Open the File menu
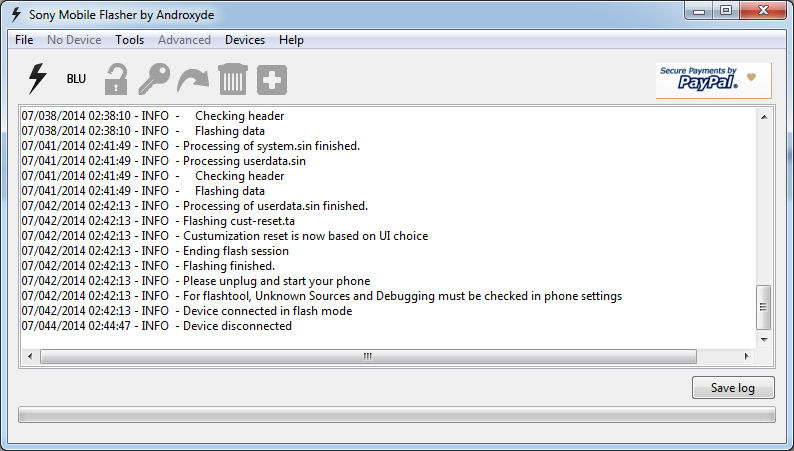 click(x=24, y=40)
